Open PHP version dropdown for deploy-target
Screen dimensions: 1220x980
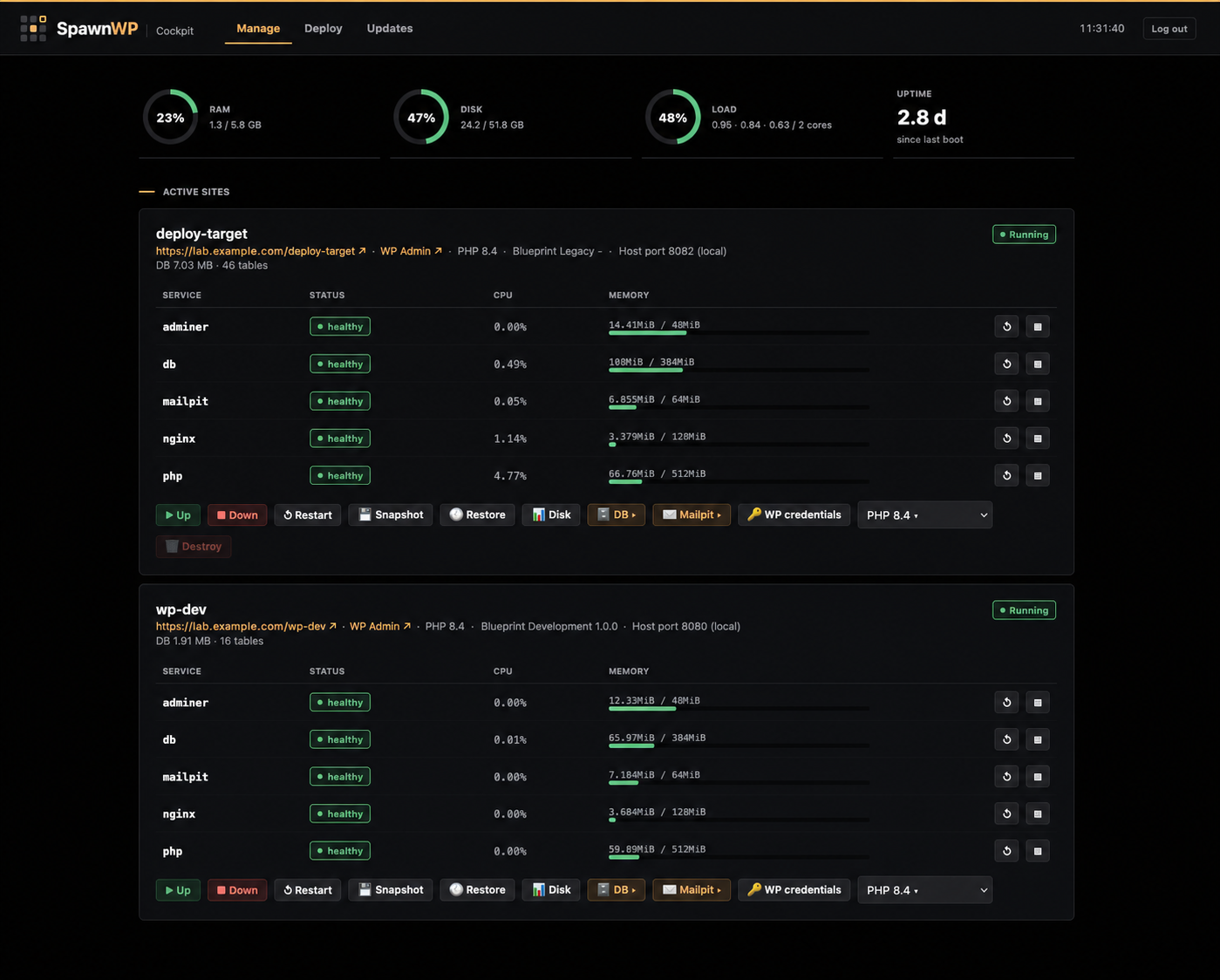925,515
